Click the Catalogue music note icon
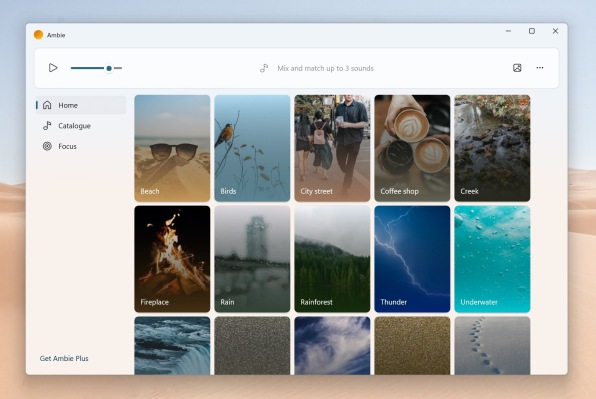The height and width of the screenshot is (399, 596). 47,126
